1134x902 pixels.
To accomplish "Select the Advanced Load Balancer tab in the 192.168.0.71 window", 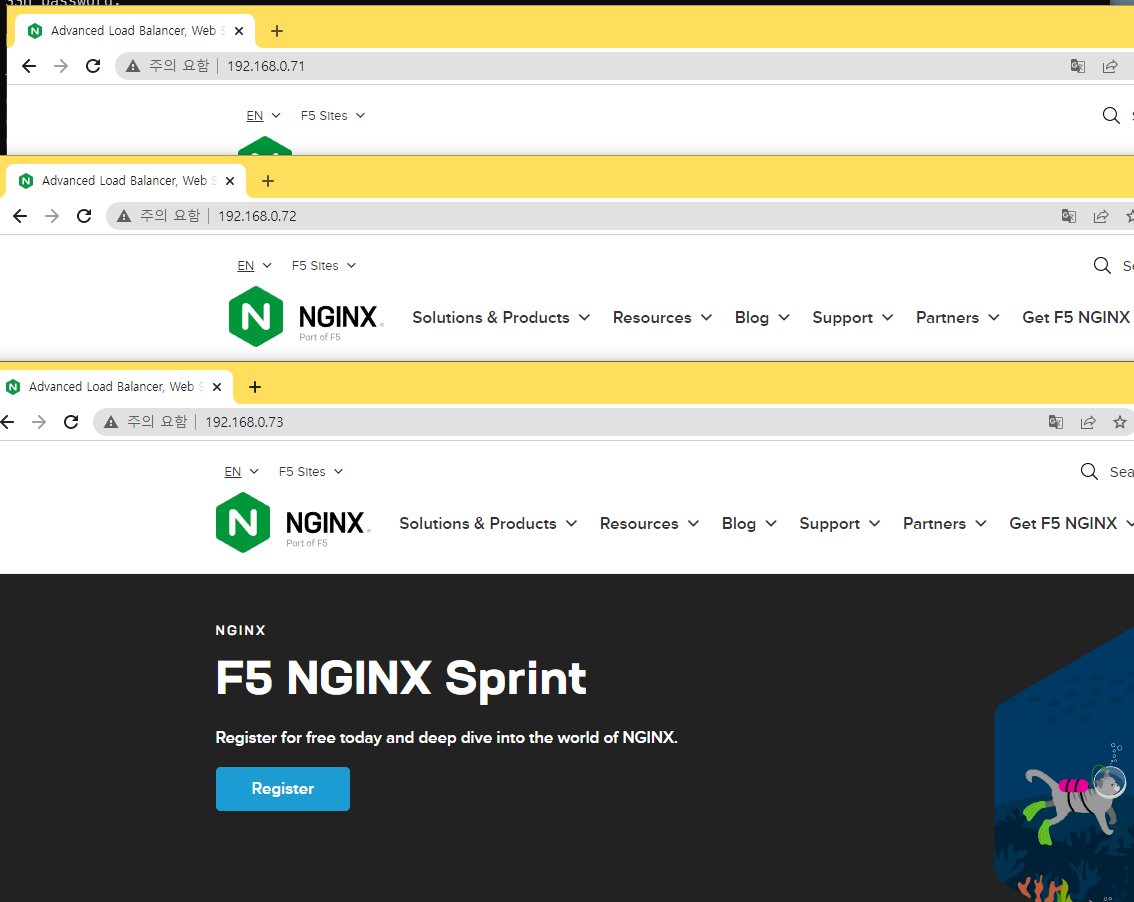I will 135,31.
